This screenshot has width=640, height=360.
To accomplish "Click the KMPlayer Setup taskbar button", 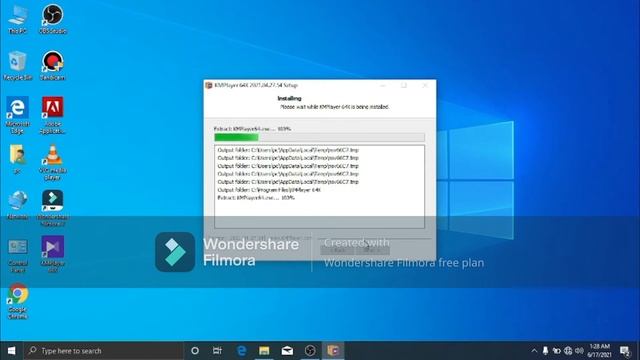I will coord(333,351).
